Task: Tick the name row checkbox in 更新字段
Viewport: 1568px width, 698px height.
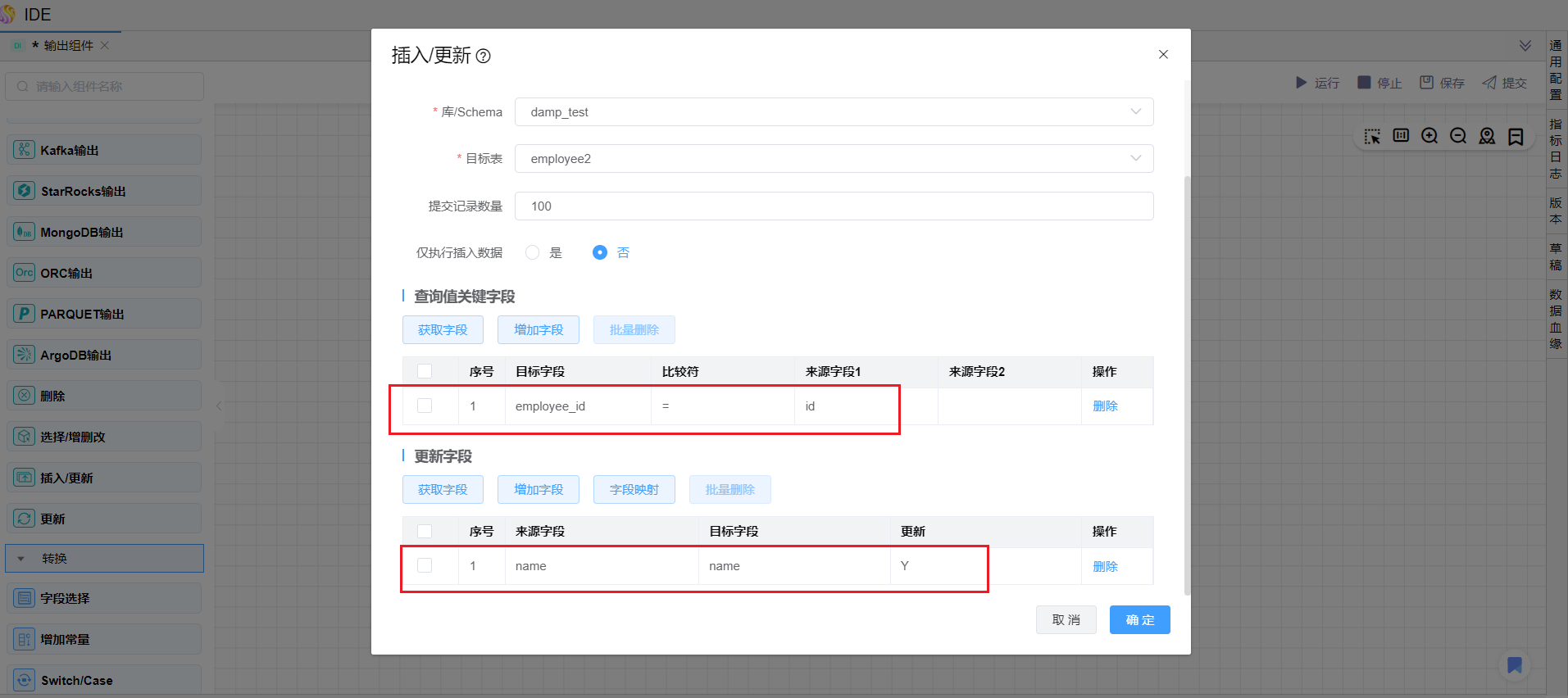Action: (425, 565)
